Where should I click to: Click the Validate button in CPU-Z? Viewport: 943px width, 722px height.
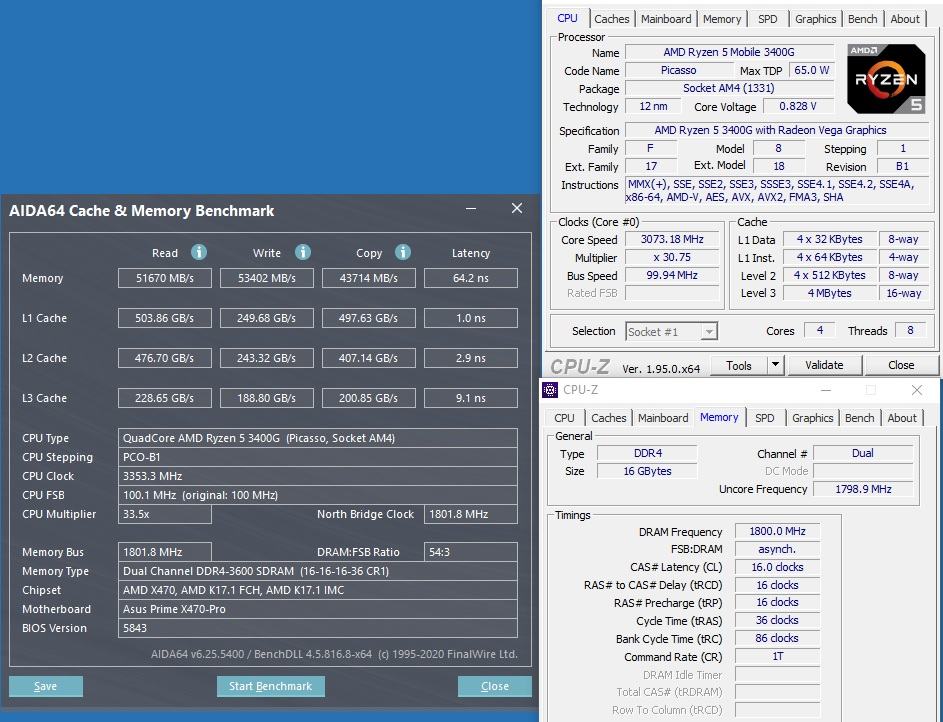824,365
